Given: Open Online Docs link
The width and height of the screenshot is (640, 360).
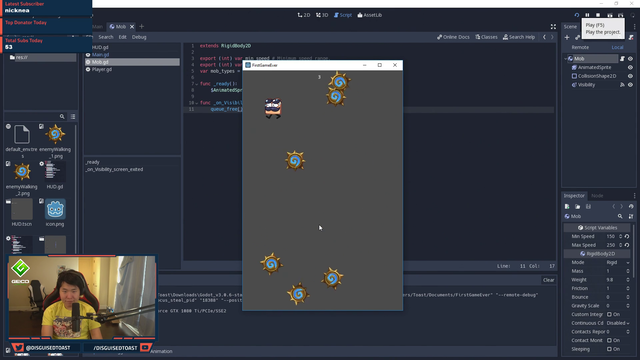Looking at the screenshot, I should [x=453, y=37].
